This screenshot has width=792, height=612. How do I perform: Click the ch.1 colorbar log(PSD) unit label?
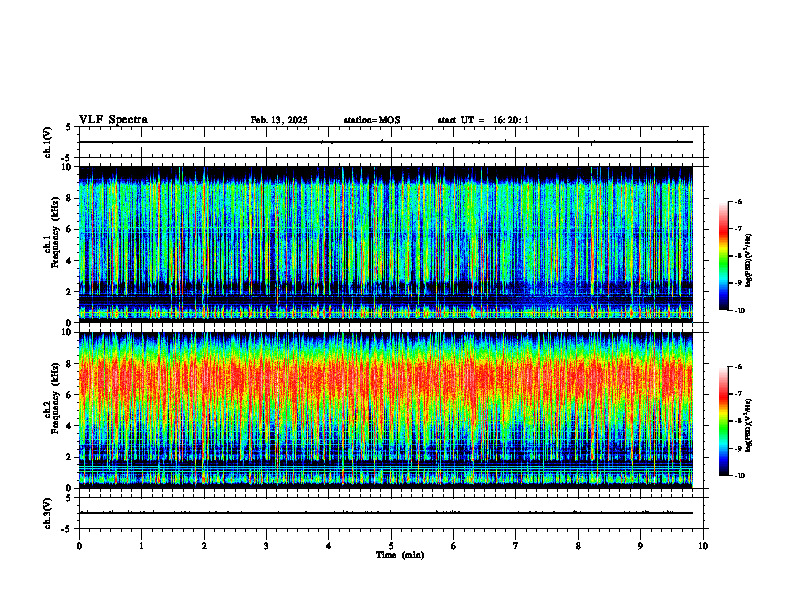pos(749,260)
